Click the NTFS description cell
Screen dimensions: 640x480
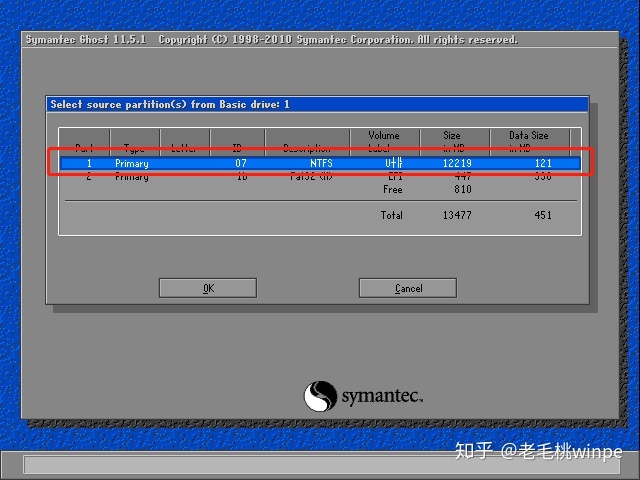pyautogui.click(x=321, y=163)
